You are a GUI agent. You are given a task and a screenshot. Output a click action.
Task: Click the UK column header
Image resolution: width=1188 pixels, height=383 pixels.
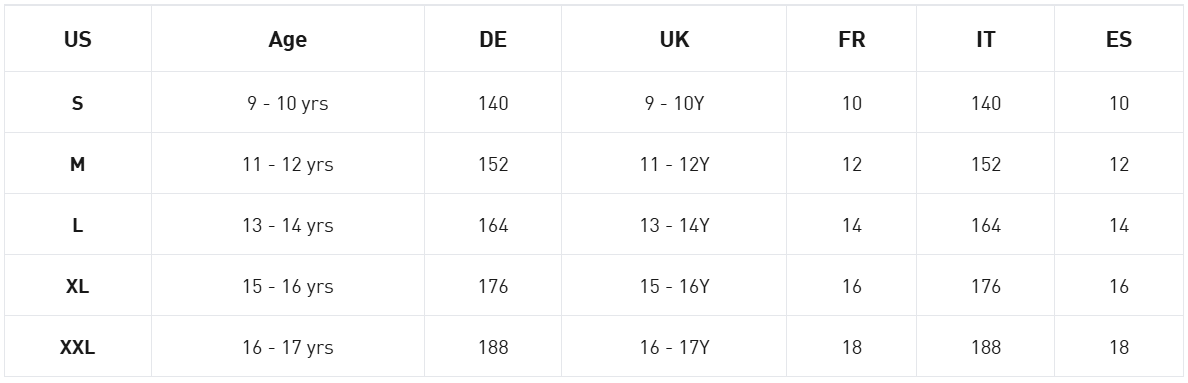pos(674,39)
